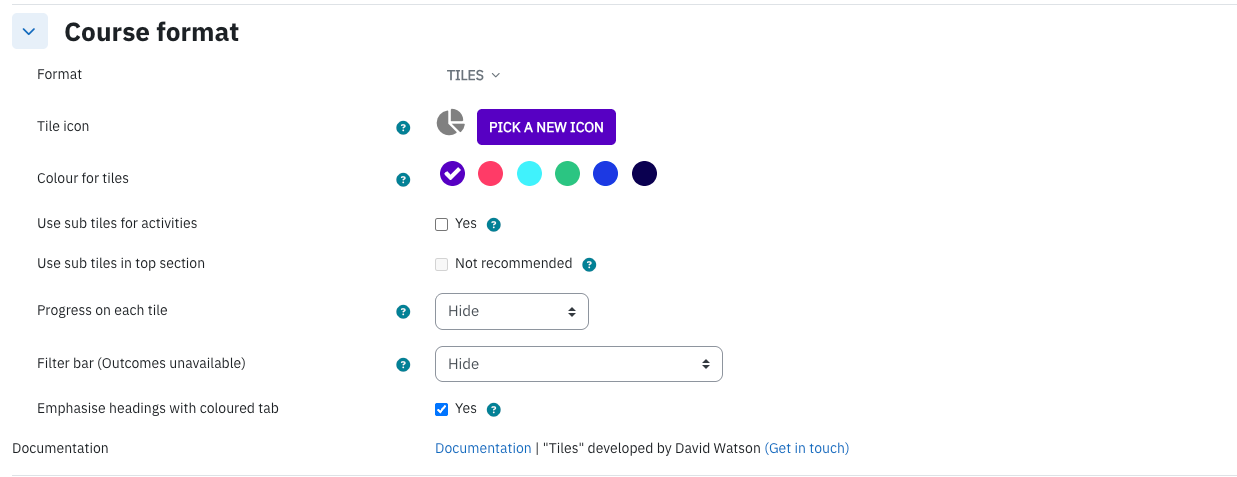This screenshot has width=1237, height=477.
Task: Click the Pick a New Icon button
Action: (x=546, y=127)
